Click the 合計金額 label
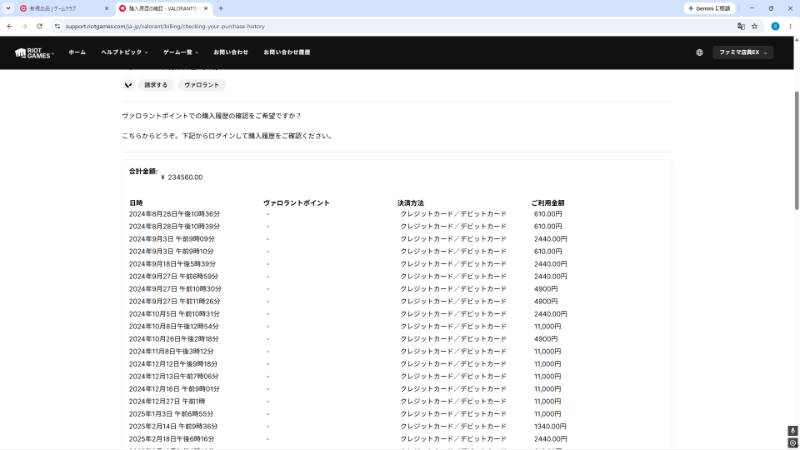This screenshot has width=800, height=450. pos(143,171)
